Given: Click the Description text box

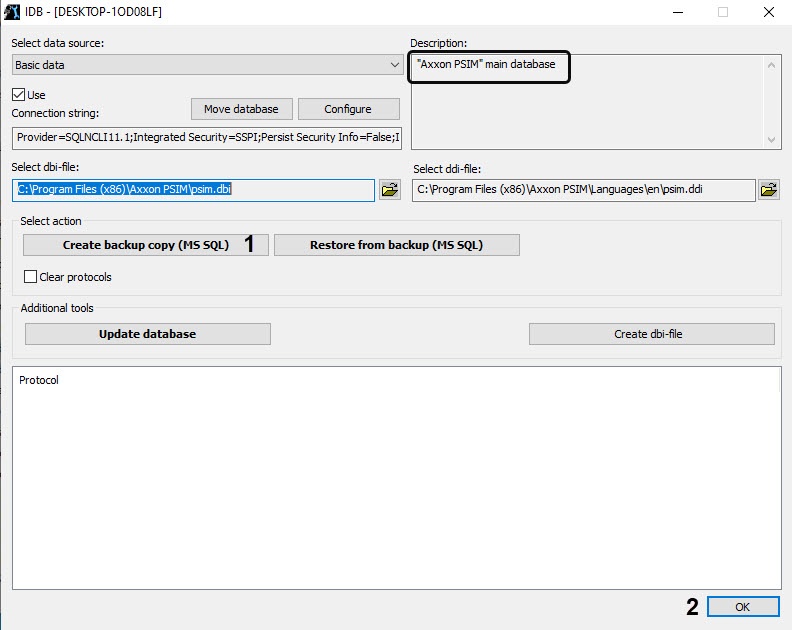Looking at the screenshot, I should (596, 102).
